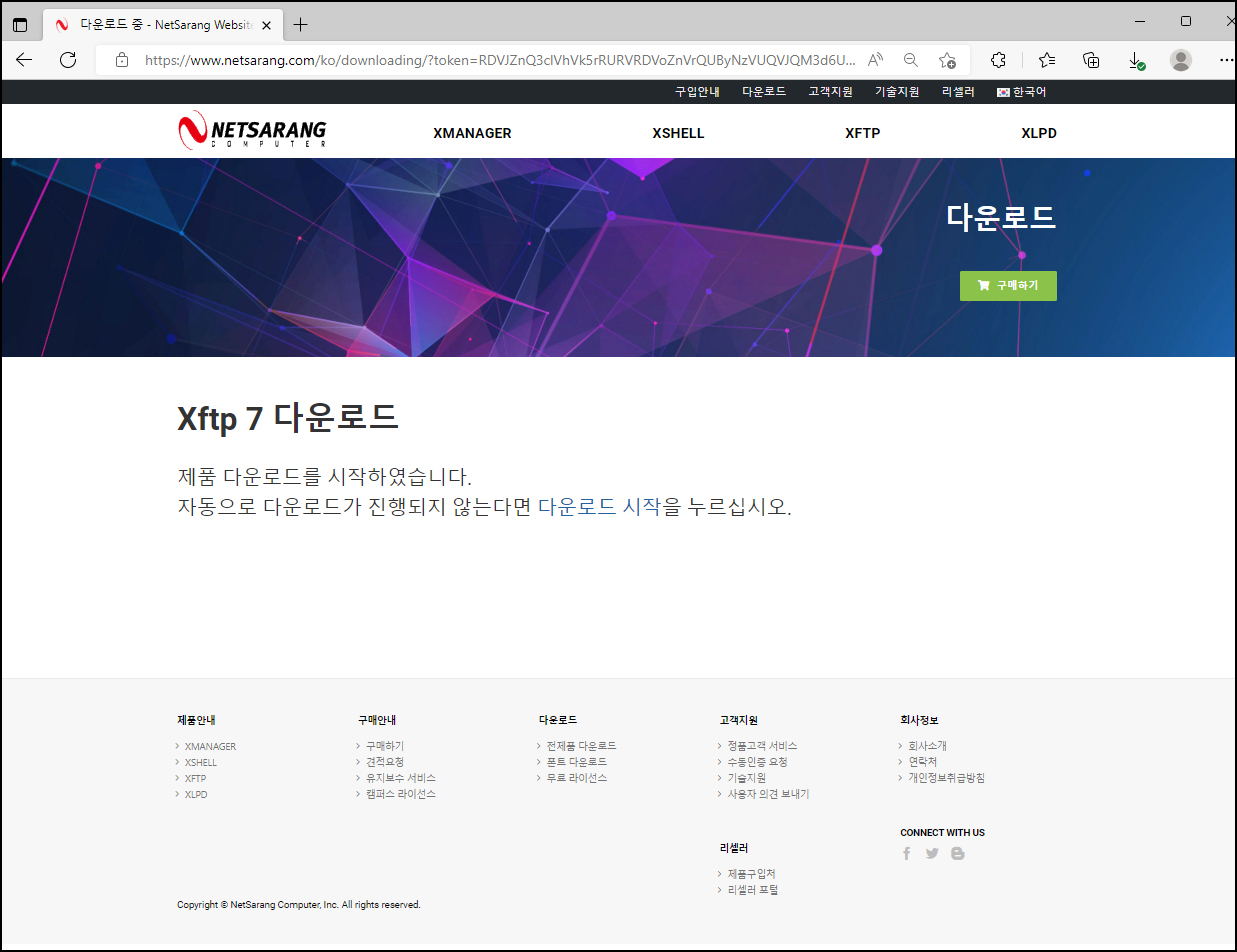Open footer link 구매하기

385,746
